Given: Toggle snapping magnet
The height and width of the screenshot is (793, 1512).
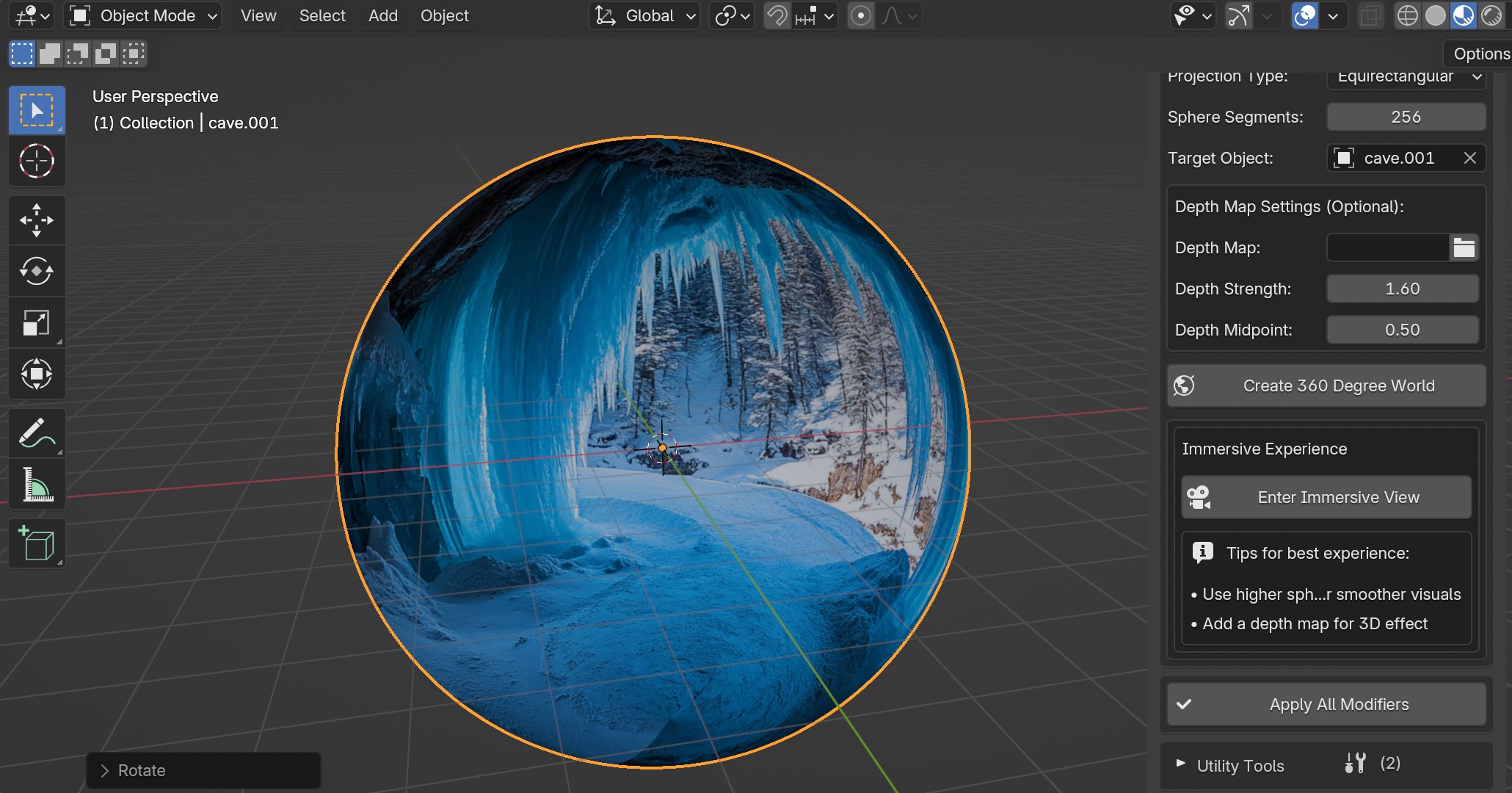Looking at the screenshot, I should pos(777,15).
